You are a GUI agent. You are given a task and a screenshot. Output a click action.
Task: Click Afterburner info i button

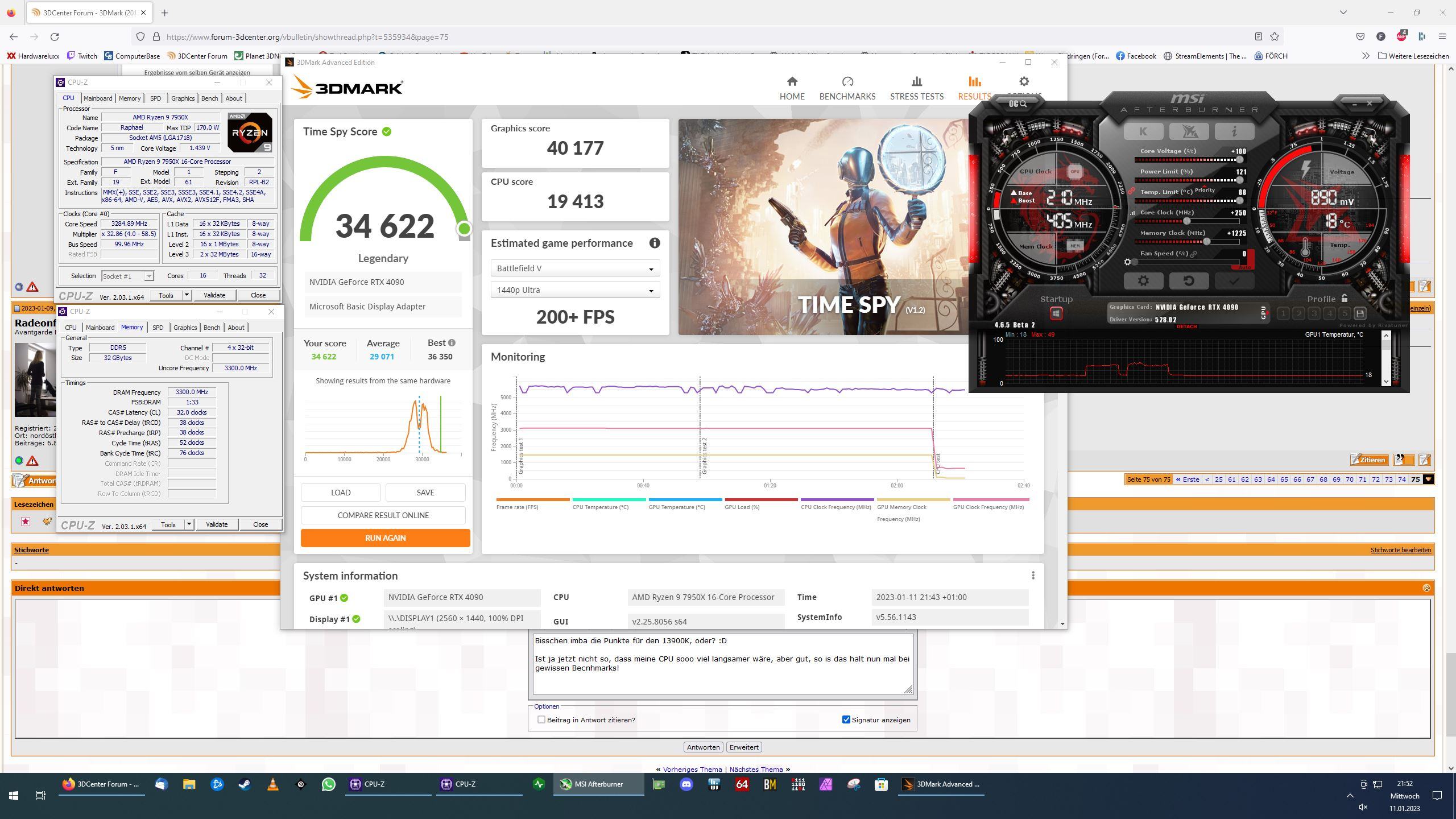pos(1234,132)
